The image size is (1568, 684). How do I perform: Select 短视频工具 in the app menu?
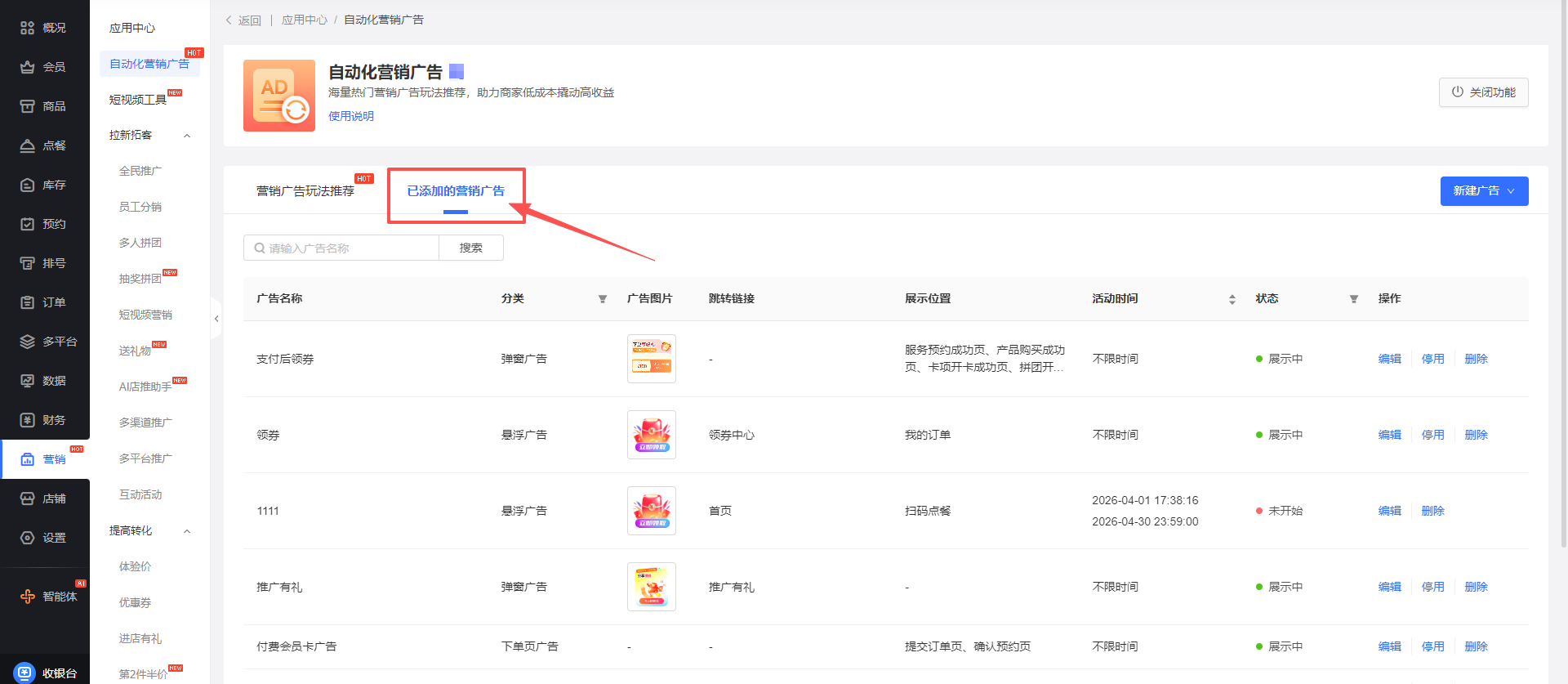click(138, 100)
